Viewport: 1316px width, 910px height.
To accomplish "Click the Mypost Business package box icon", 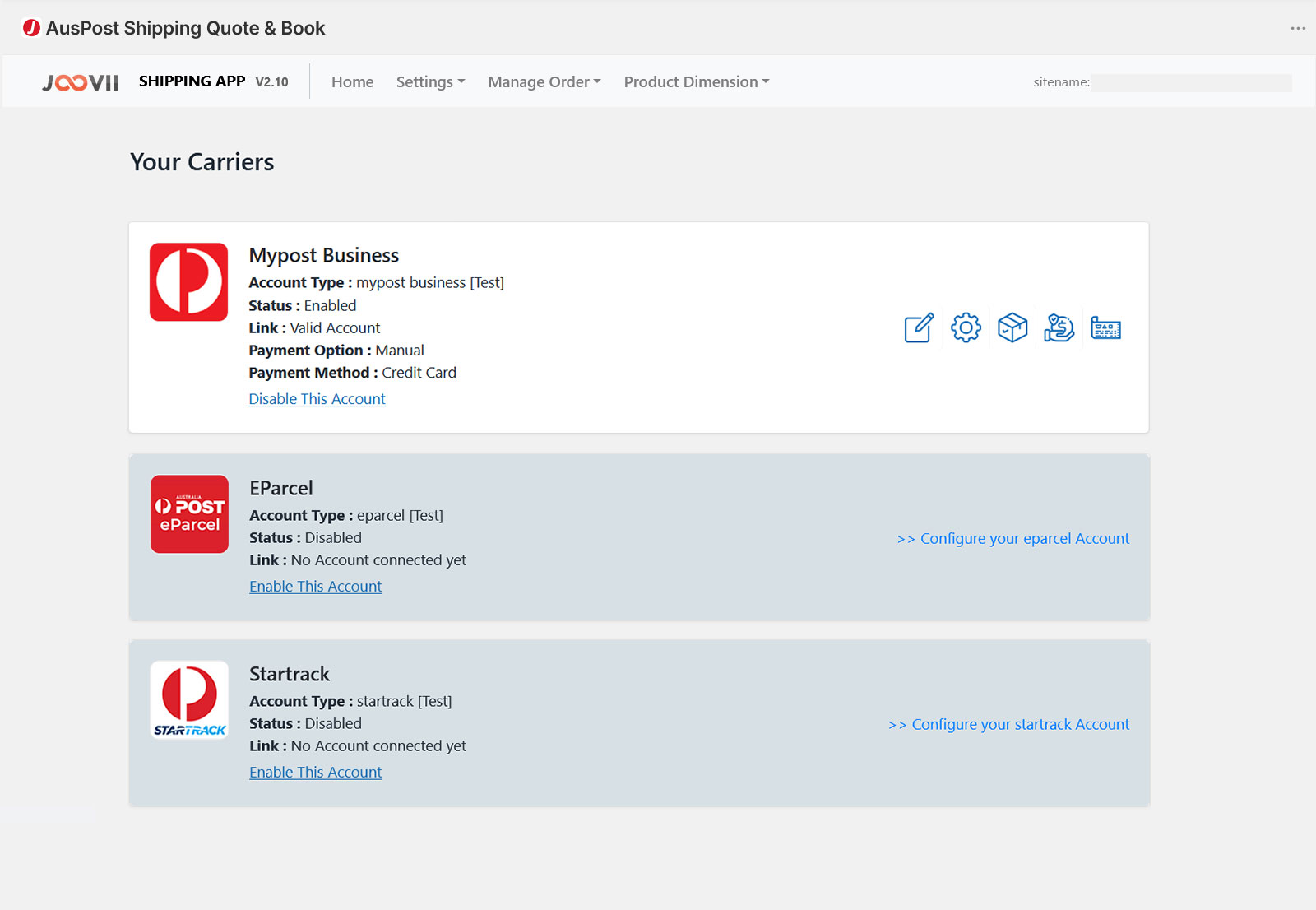I will click(x=1012, y=327).
